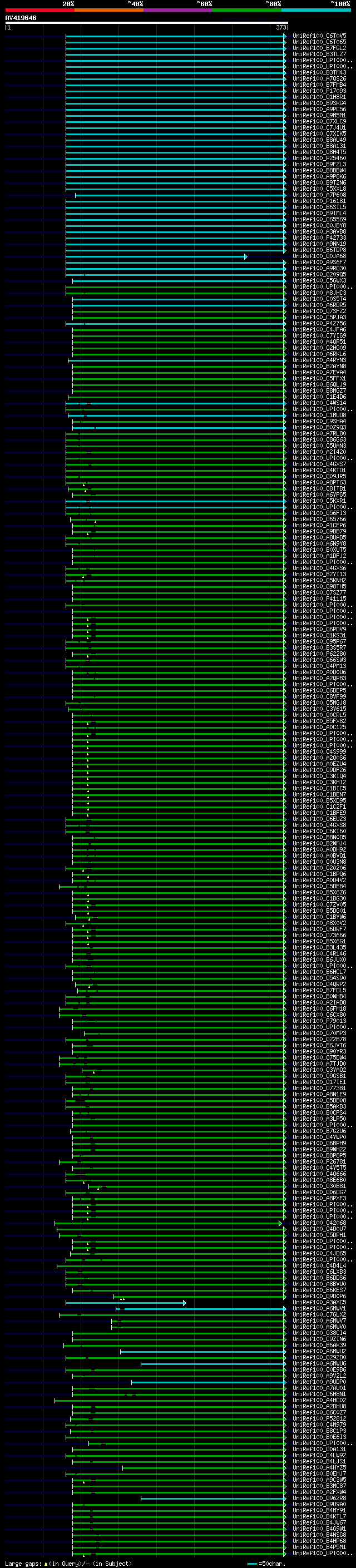Select the UniRef100_Q0JA68 row label
356x1568 pixels.
[319, 256]
